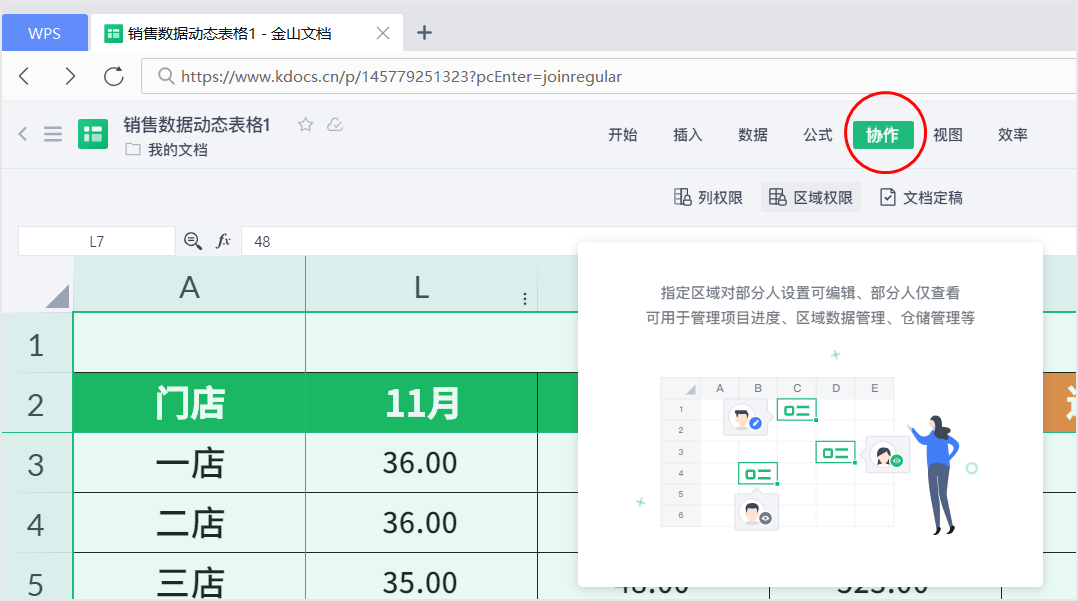The height and width of the screenshot is (601, 1078).
Task: Click the browser refresh icon
Action: point(113,76)
